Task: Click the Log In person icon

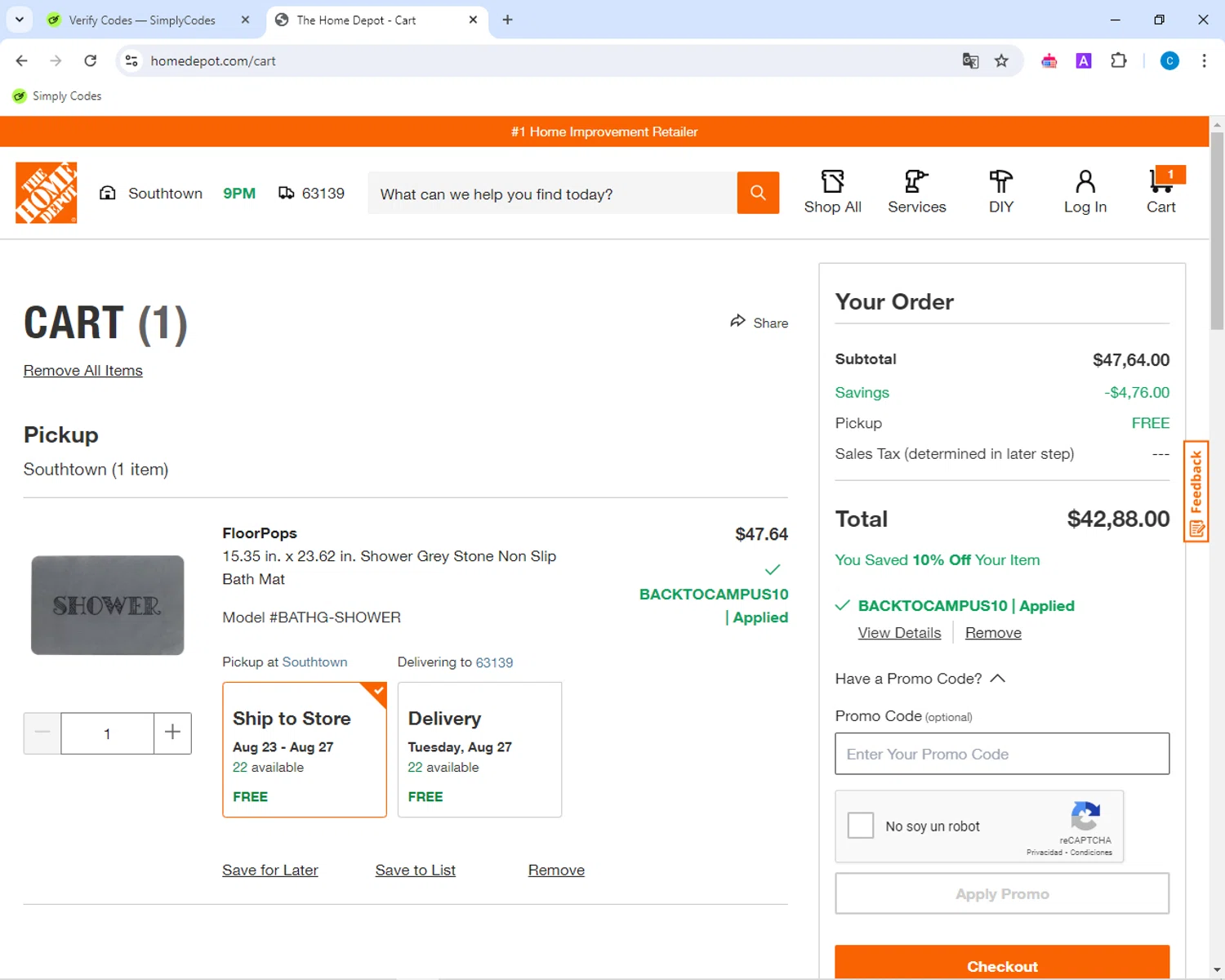Action: [1085, 181]
